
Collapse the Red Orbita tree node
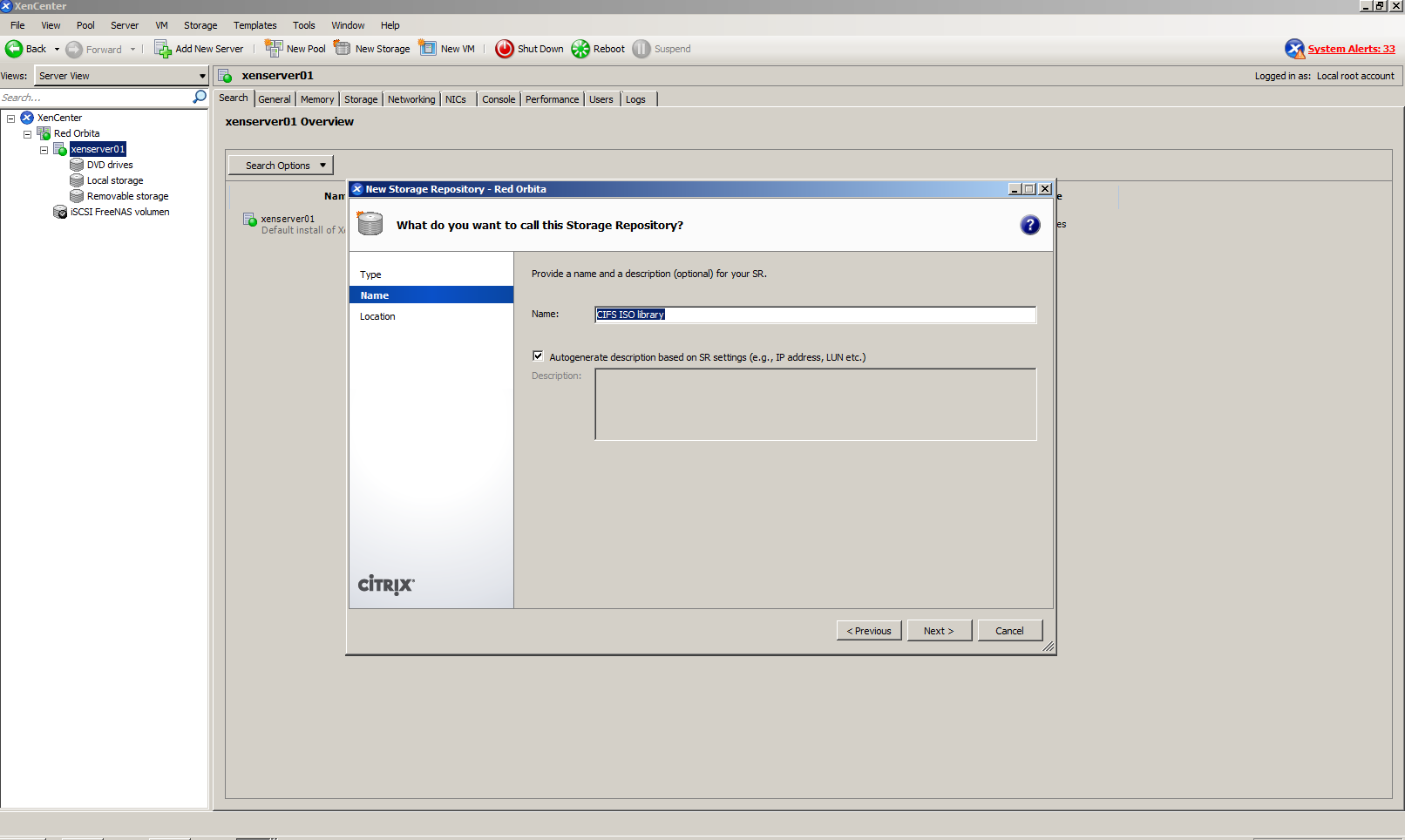pos(27,134)
